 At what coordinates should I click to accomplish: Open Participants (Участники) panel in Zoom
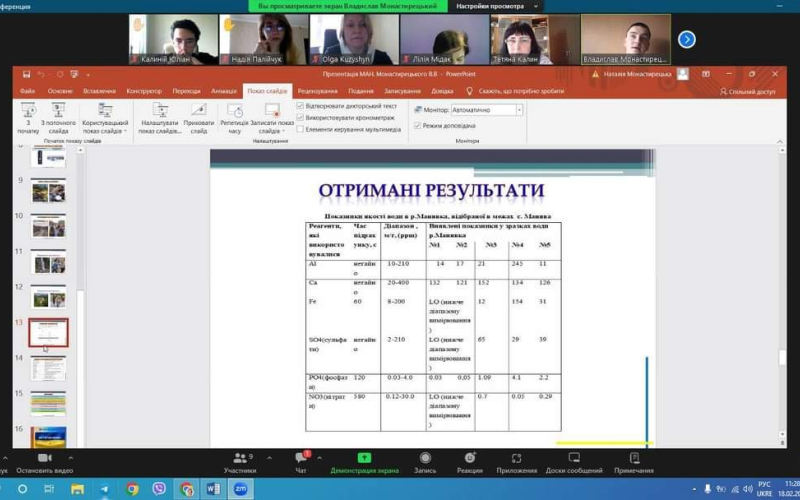click(x=240, y=462)
